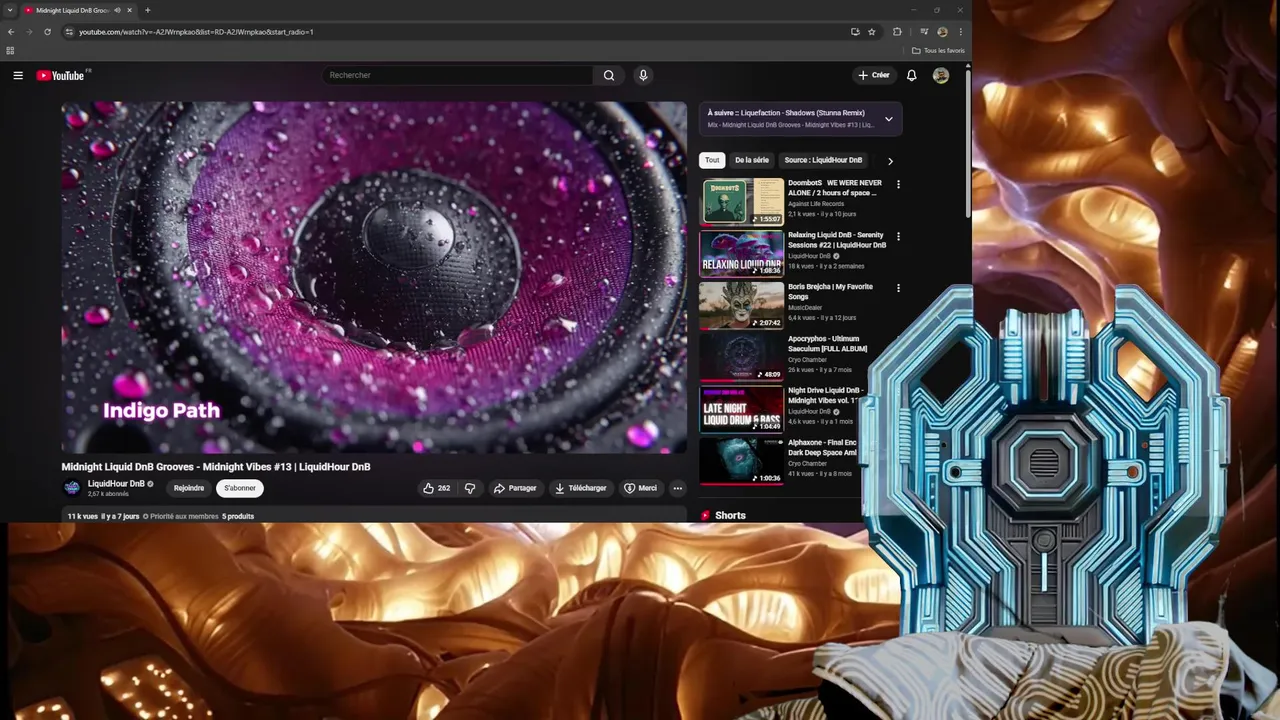Open the Boris Brejcha mask thumbnail
Image resolution: width=1280 pixels, height=720 pixels.
741,305
